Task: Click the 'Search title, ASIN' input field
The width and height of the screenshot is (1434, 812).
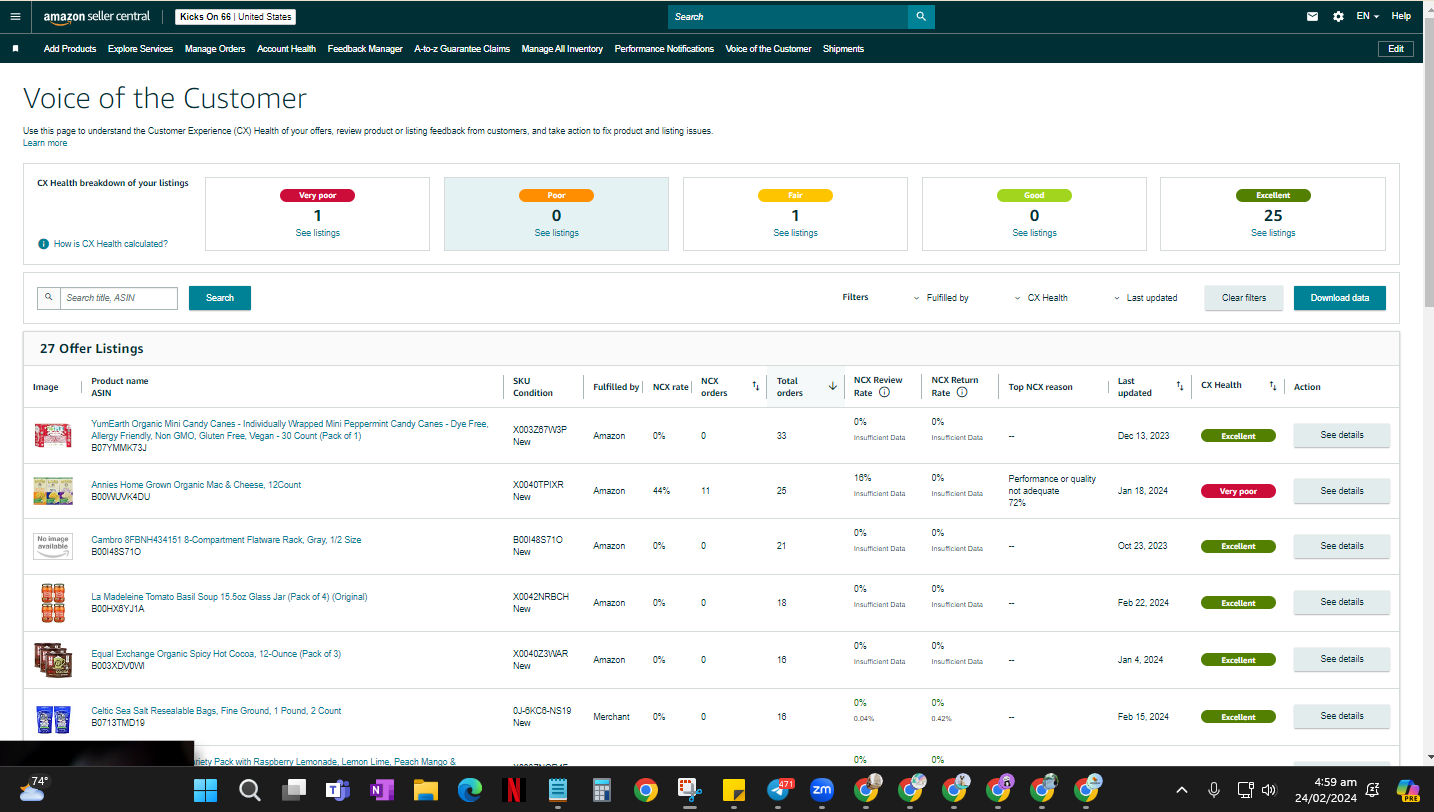Action: pyautogui.click(x=118, y=298)
